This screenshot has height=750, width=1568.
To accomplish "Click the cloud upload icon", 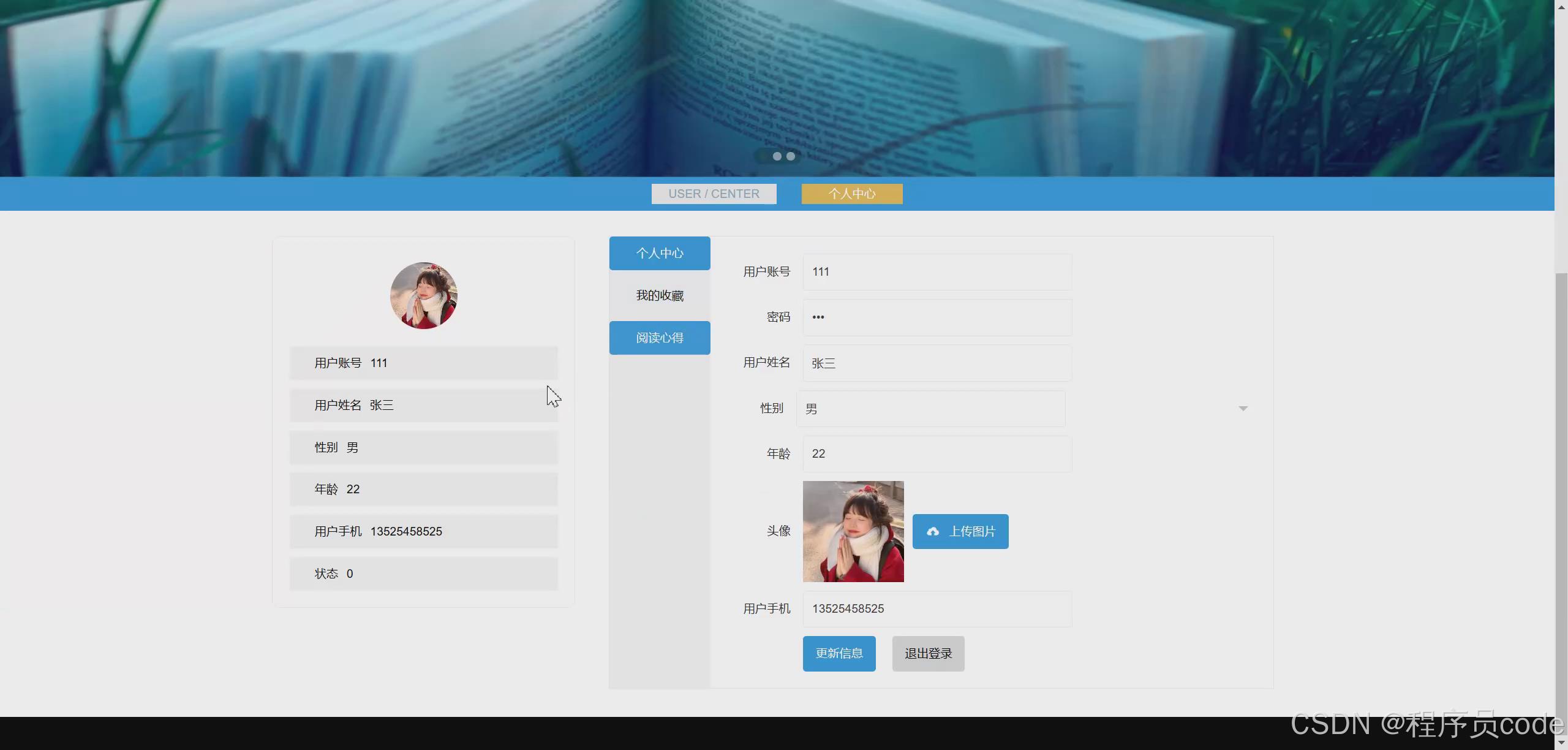I will pos(932,531).
